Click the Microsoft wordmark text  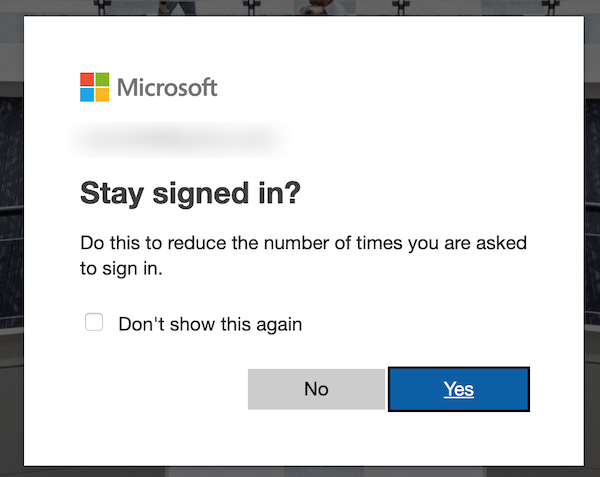[167, 88]
